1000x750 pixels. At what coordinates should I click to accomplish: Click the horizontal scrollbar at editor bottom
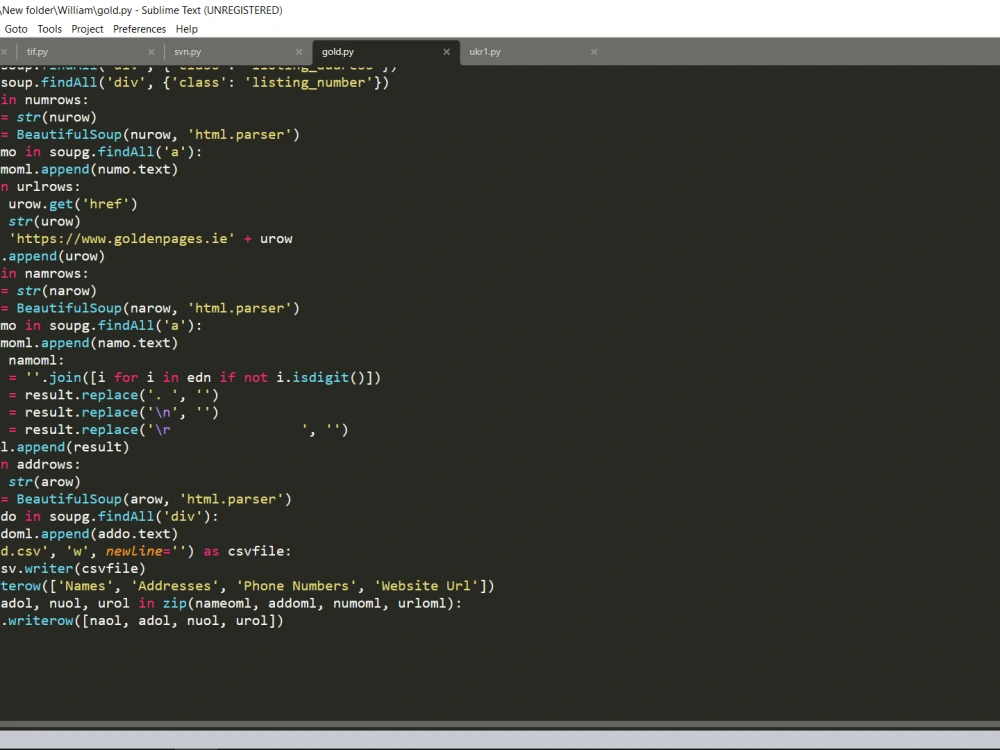[x=500, y=725]
